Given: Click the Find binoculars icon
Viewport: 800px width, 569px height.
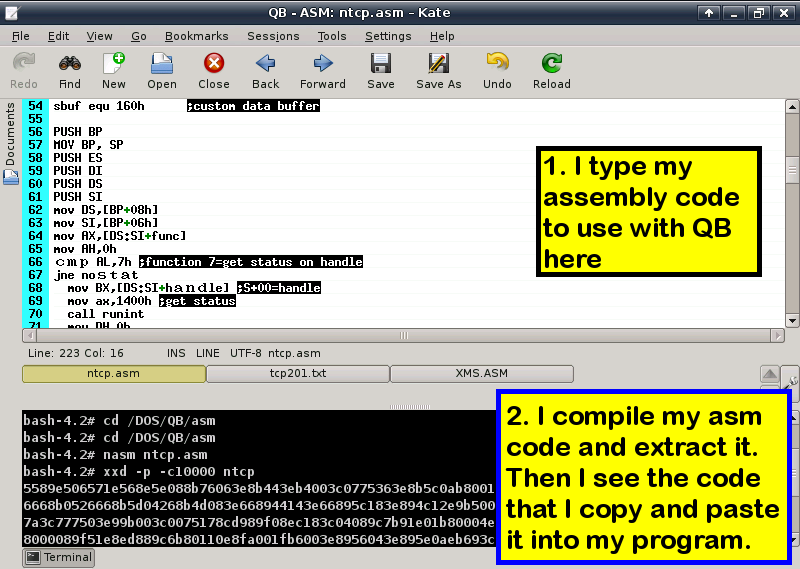Looking at the screenshot, I should pos(69,70).
